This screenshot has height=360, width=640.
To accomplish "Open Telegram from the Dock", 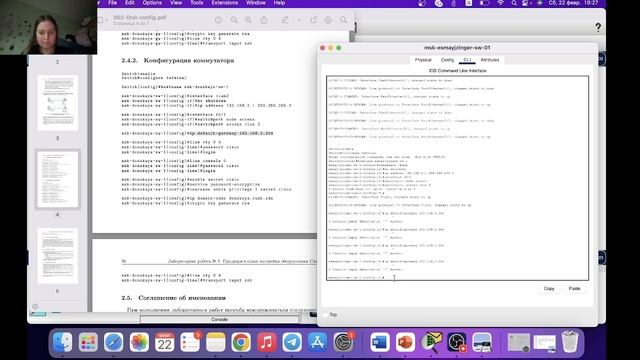I will pos(292,342).
